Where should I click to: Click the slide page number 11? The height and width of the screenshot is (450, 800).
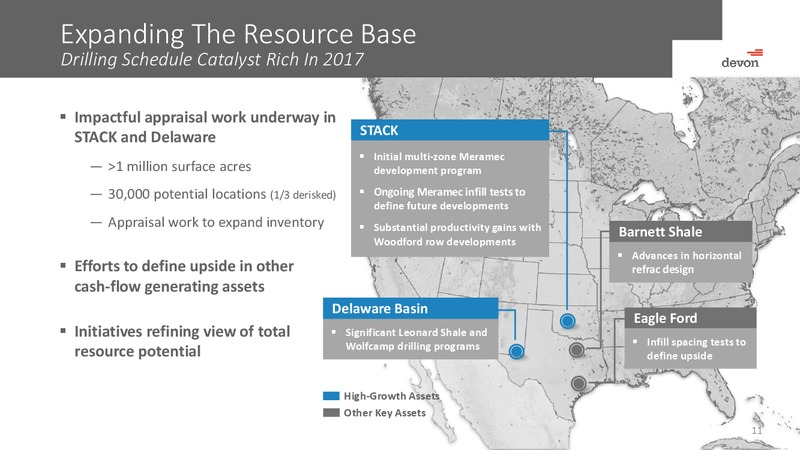(757, 431)
